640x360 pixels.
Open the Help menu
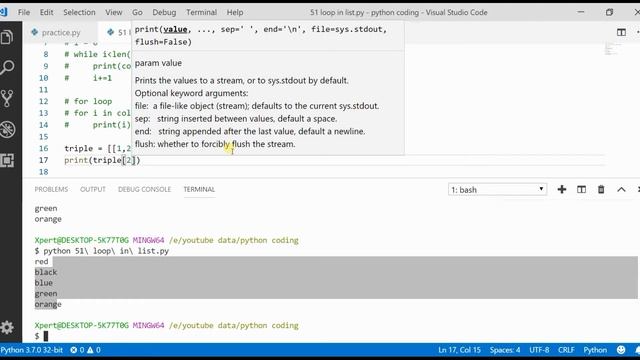[235, 12]
